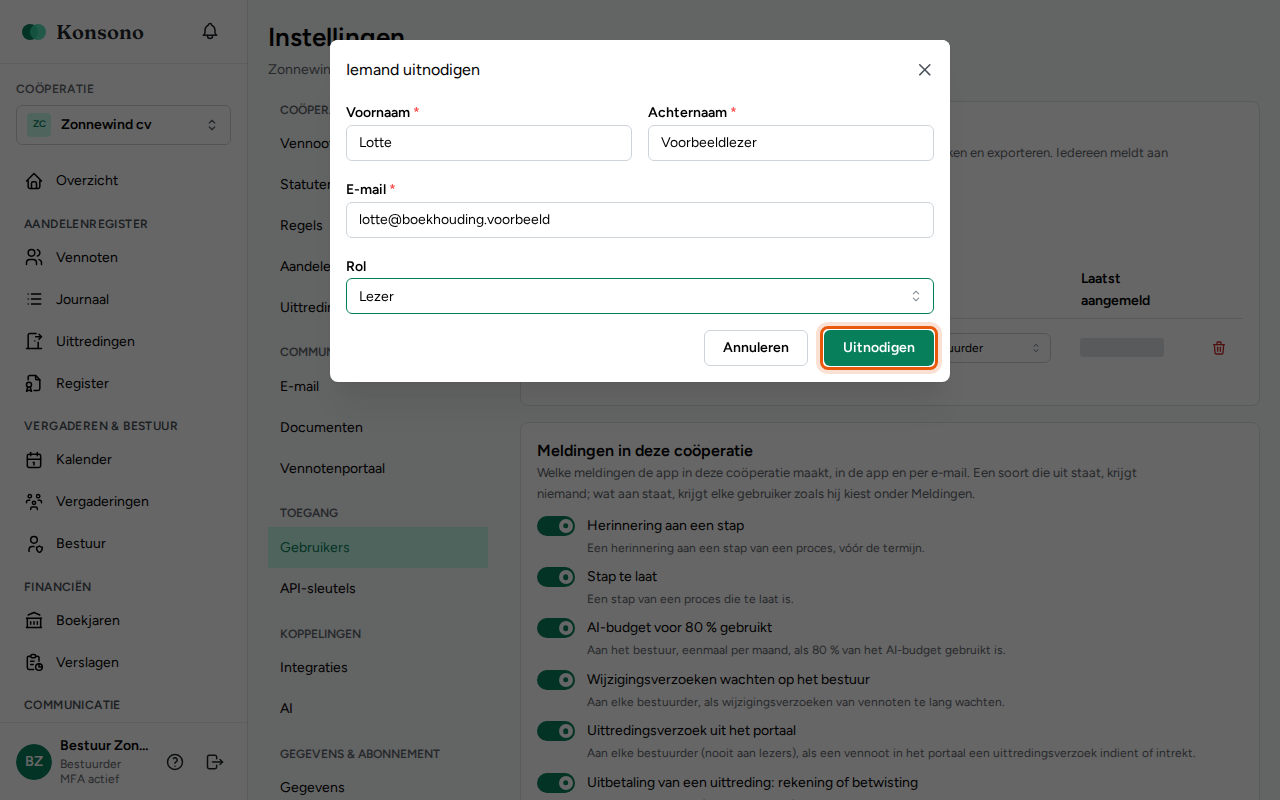Open Integraties settings section
Viewport: 1280px width, 800px height.
click(378, 668)
